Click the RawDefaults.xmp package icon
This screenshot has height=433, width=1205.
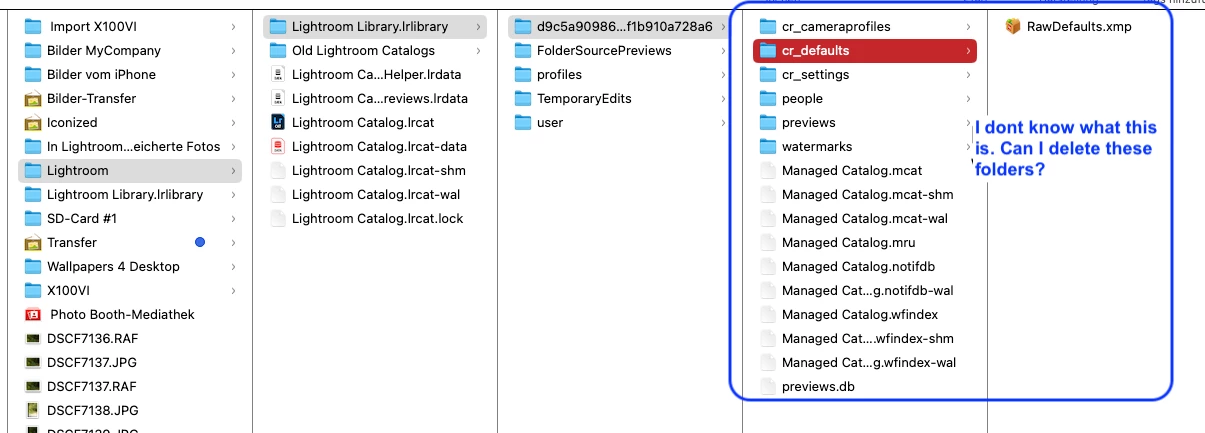click(1013, 26)
